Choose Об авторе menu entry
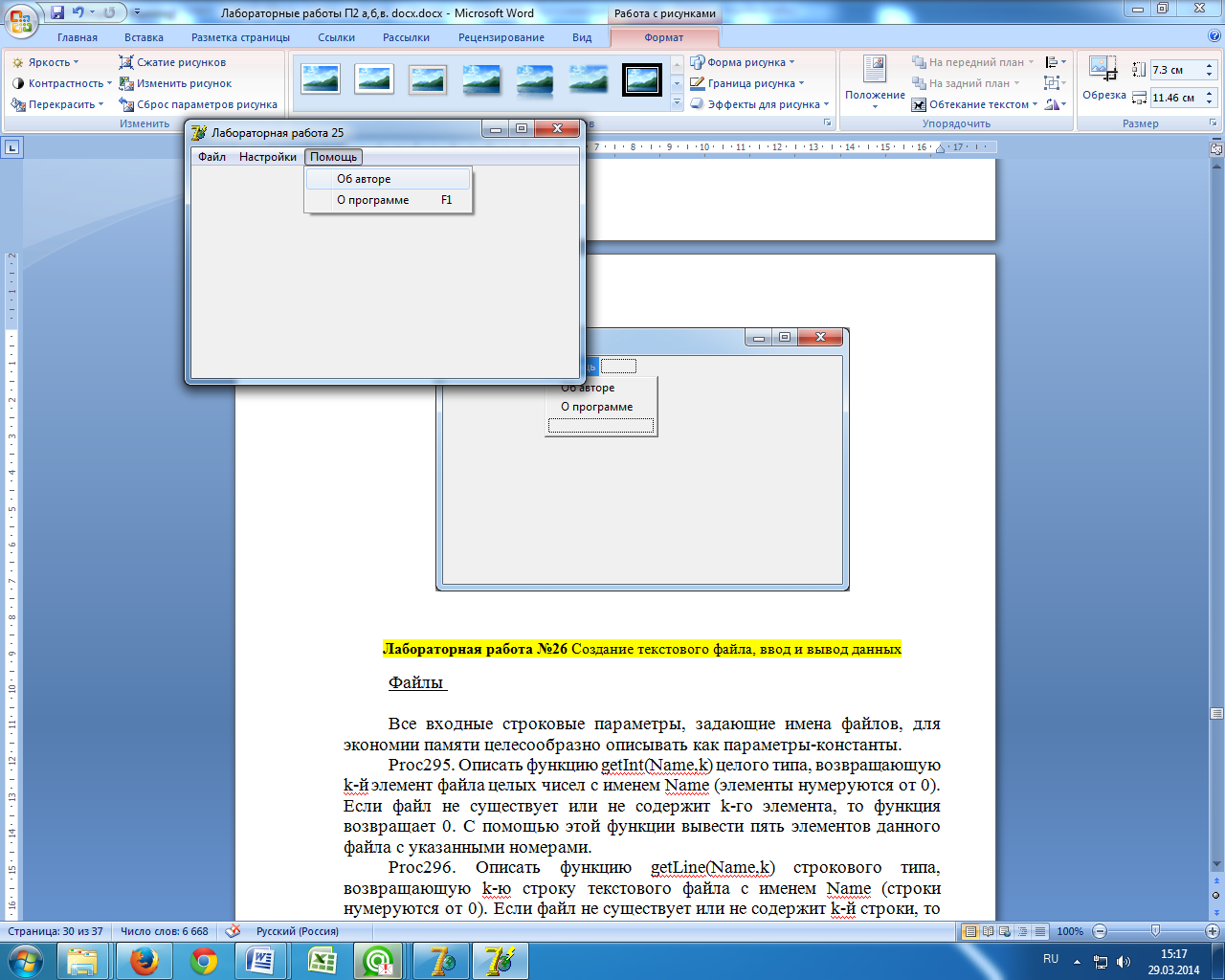 pyautogui.click(x=388, y=179)
